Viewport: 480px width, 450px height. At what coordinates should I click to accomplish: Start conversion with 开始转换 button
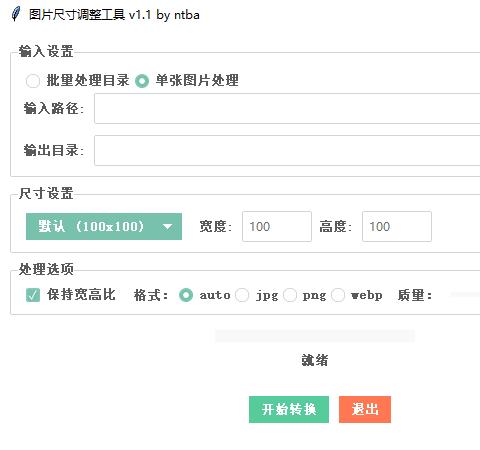click(289, 409)
